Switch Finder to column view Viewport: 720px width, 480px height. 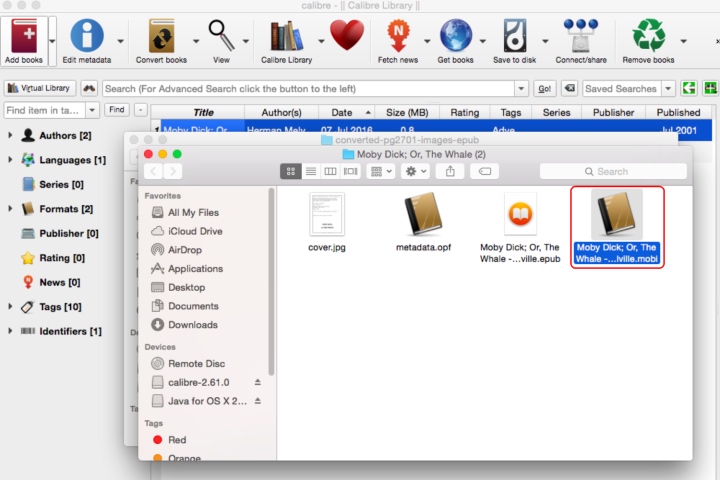tap(330, 171)
